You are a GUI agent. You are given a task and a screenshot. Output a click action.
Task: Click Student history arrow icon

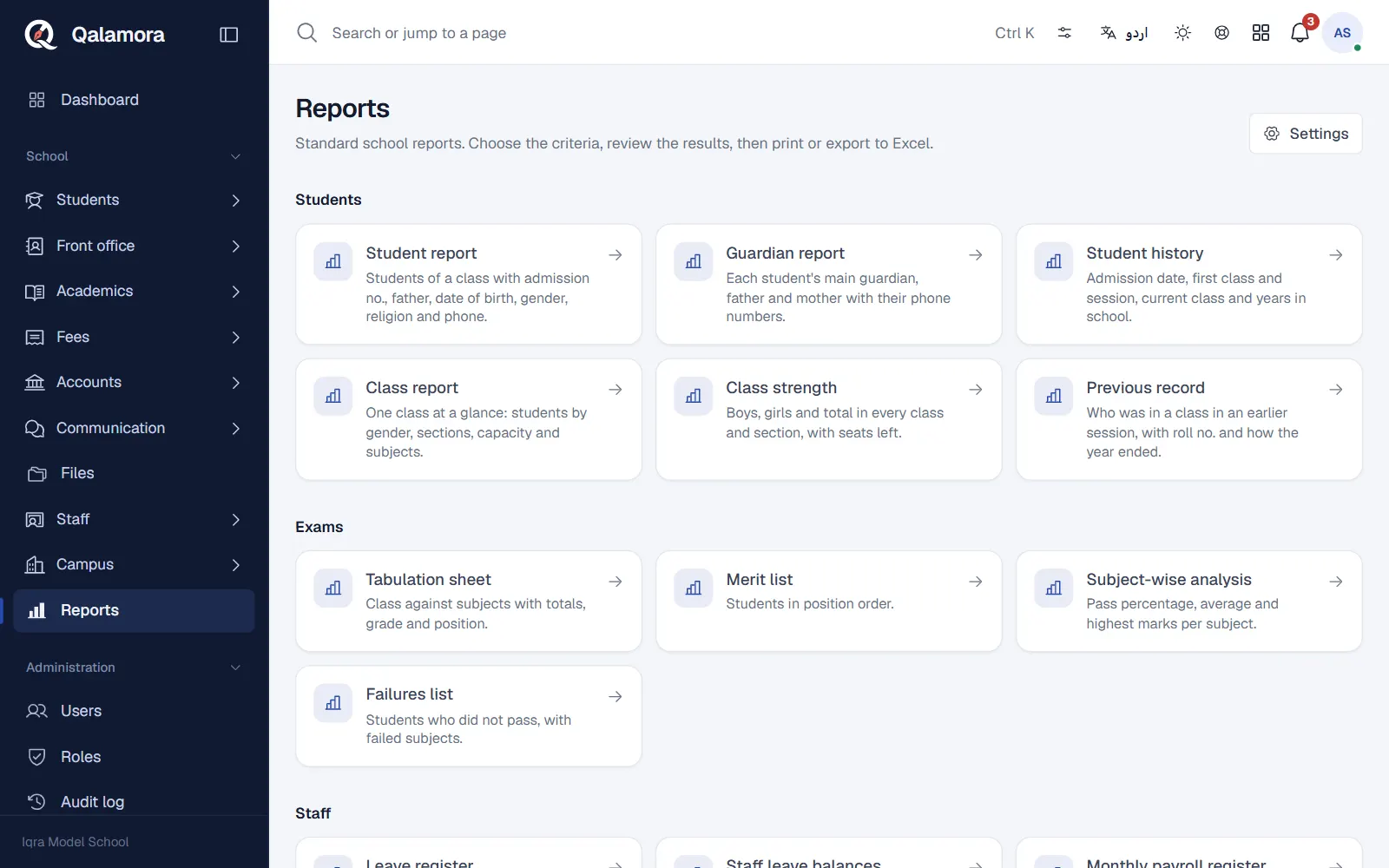coord(1336,255)
